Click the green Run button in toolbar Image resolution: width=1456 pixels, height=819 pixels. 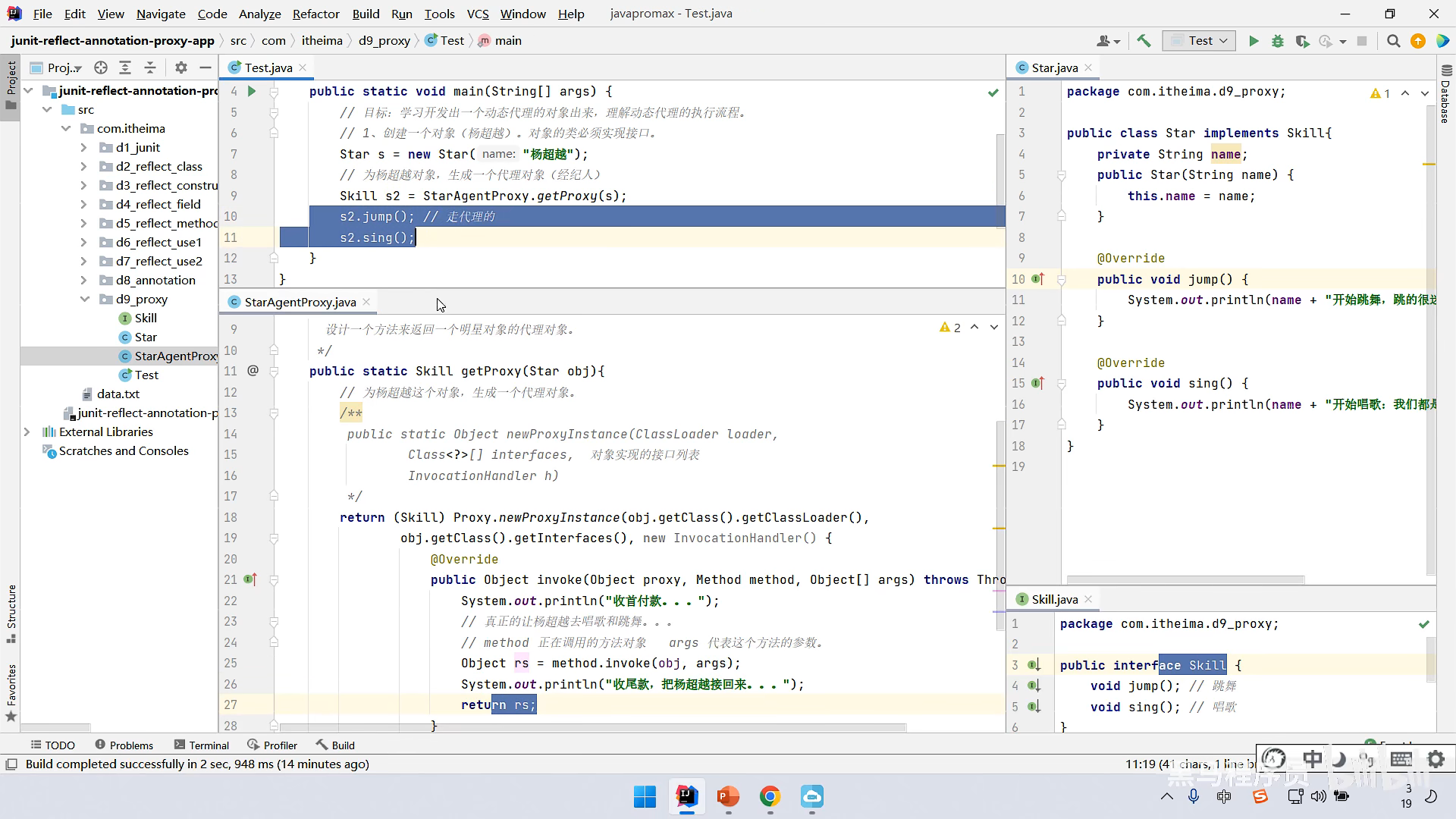[1254, 41]
